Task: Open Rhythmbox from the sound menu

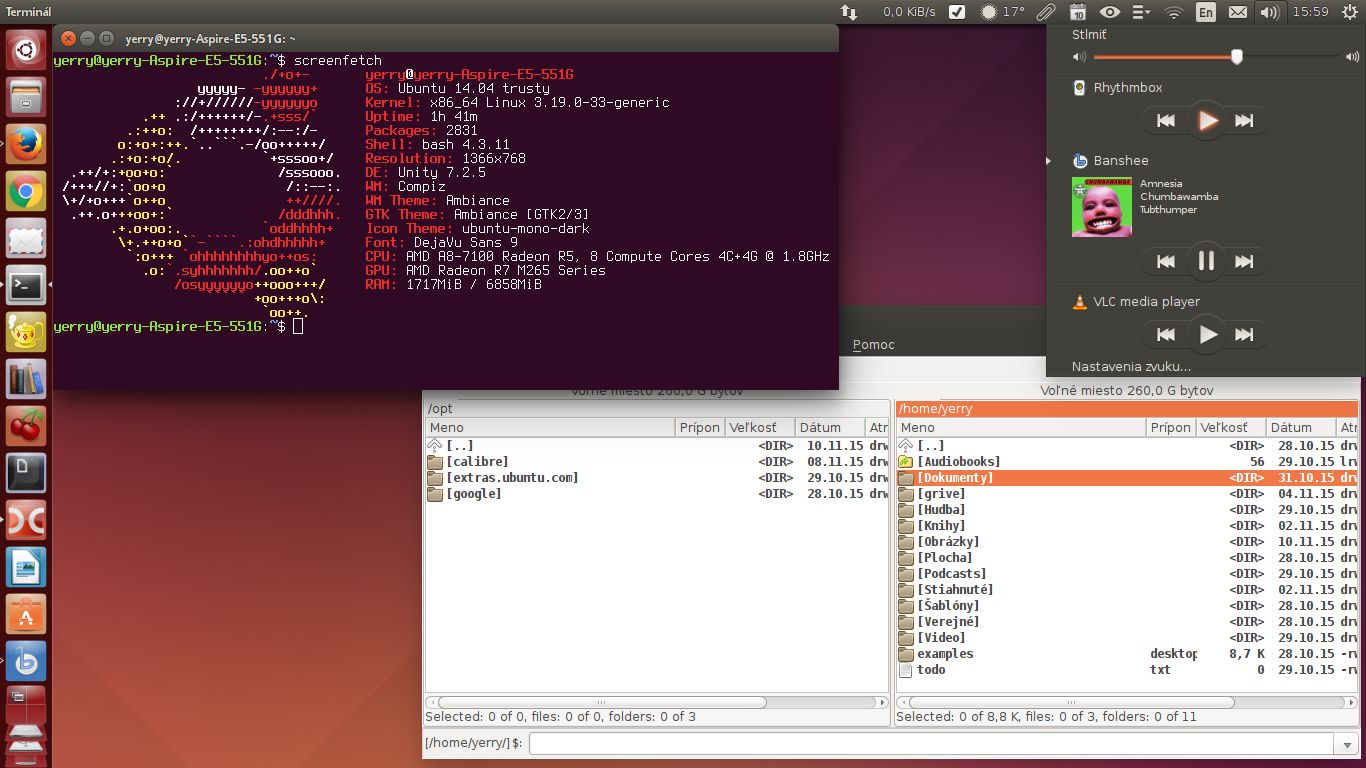Action: [x=1204, y=88]
